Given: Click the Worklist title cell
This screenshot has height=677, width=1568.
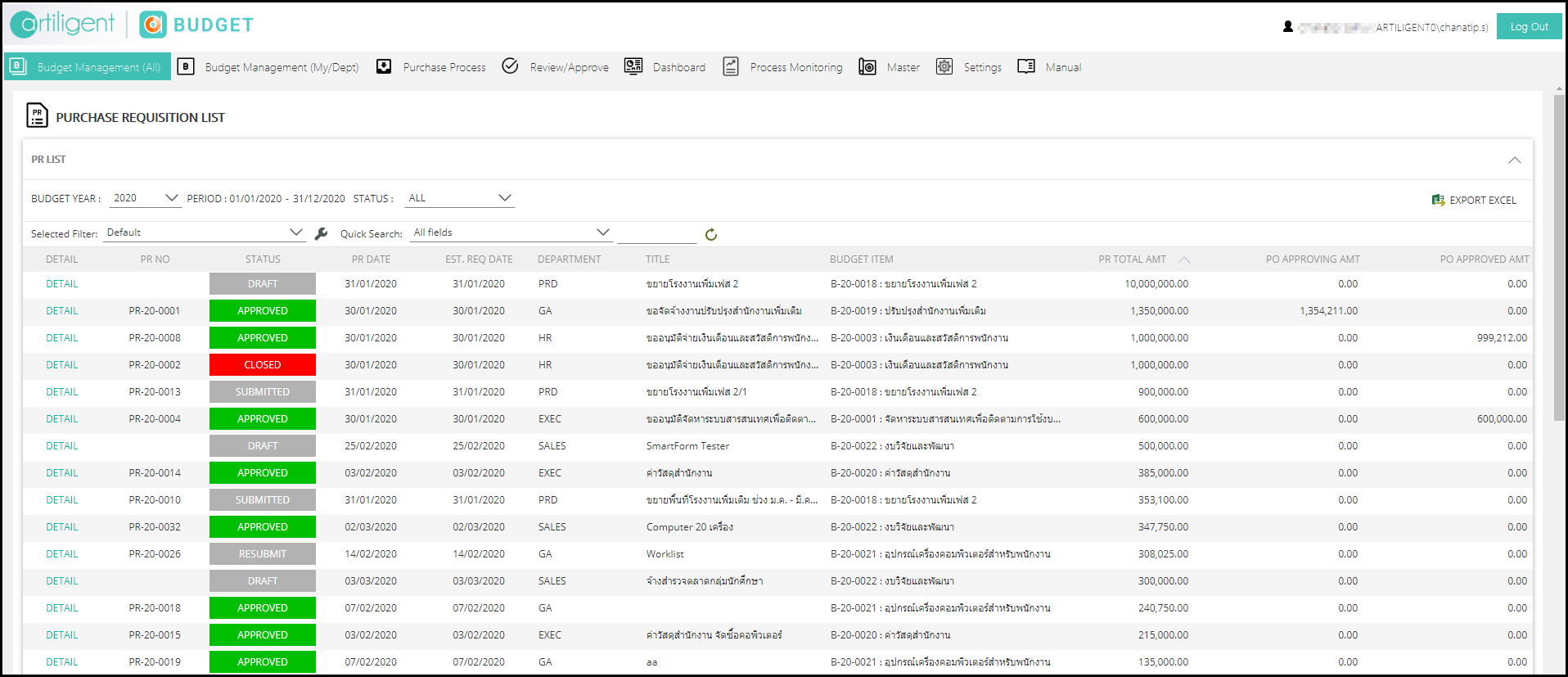Looking at the screenshot, I should (x=665, y=554).
